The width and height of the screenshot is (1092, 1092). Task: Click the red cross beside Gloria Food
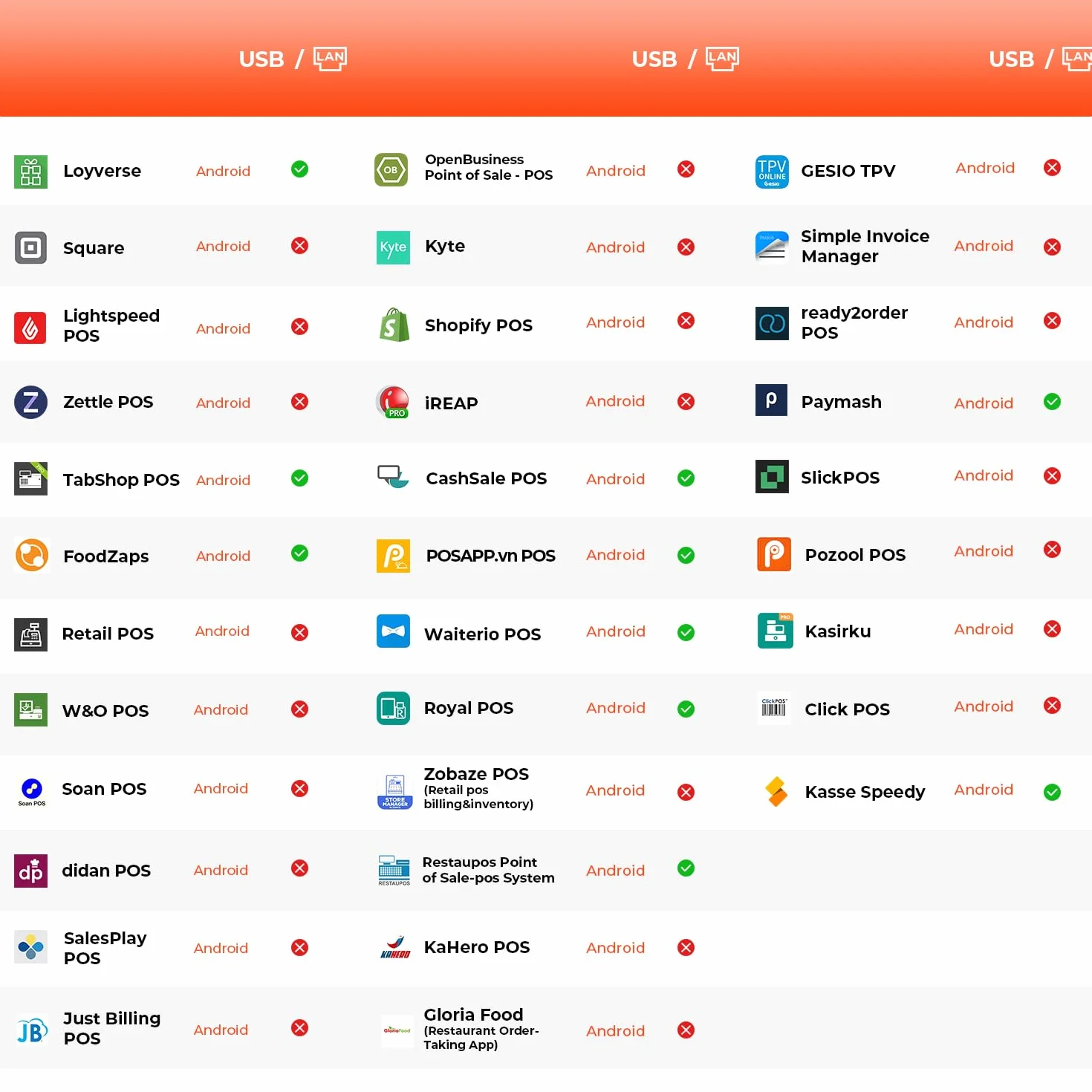pyautogui.click(x=686, y=1030)
